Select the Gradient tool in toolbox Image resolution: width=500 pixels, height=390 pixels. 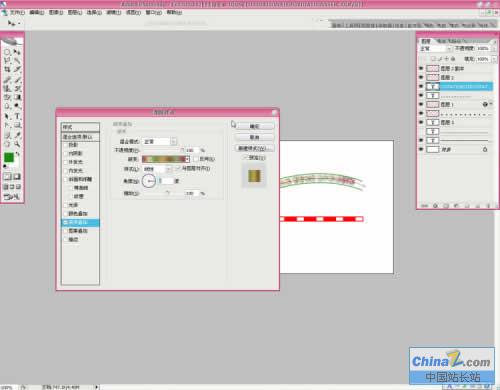coord(17,97)
